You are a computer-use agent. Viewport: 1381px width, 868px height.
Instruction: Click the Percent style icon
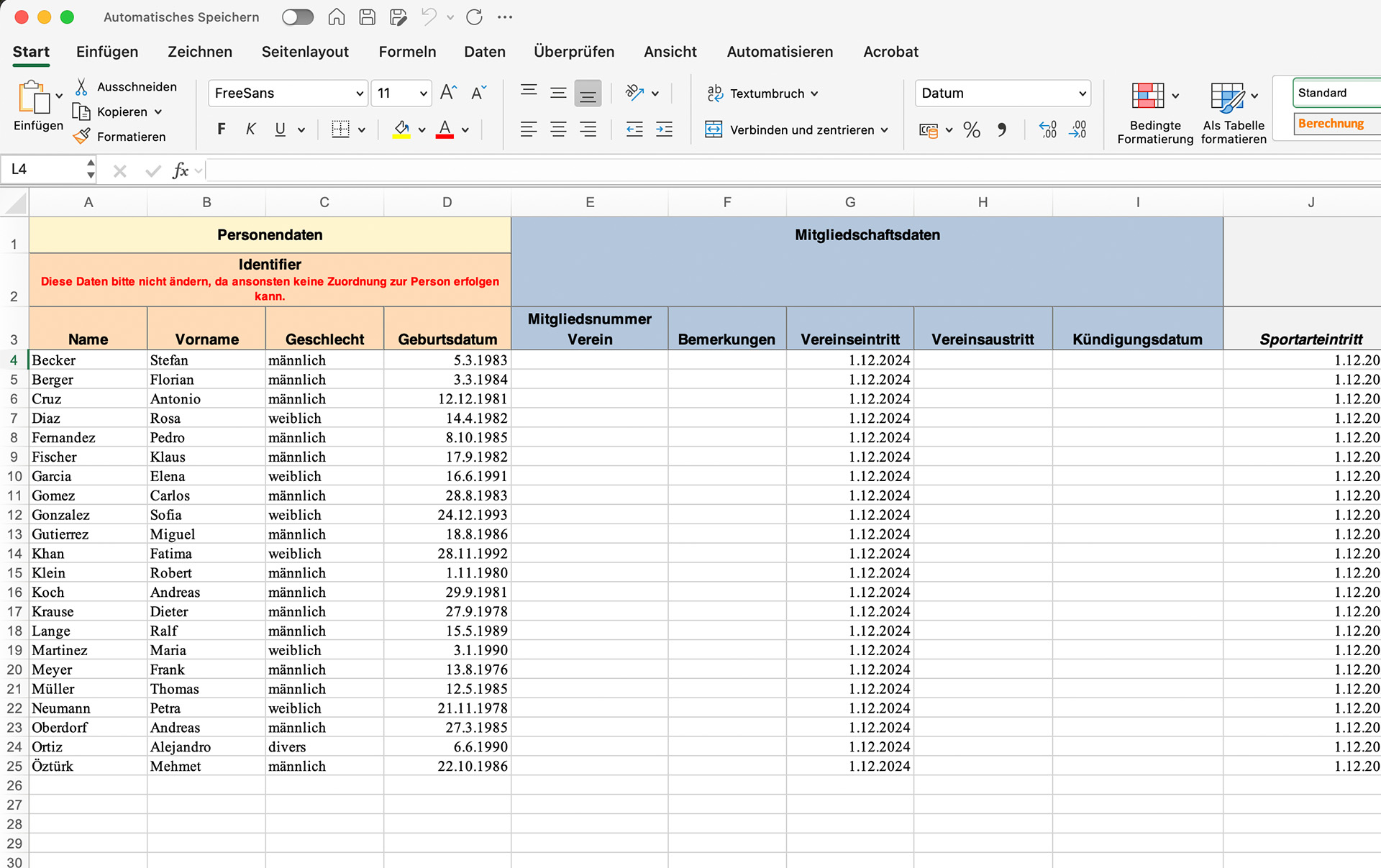972,130
